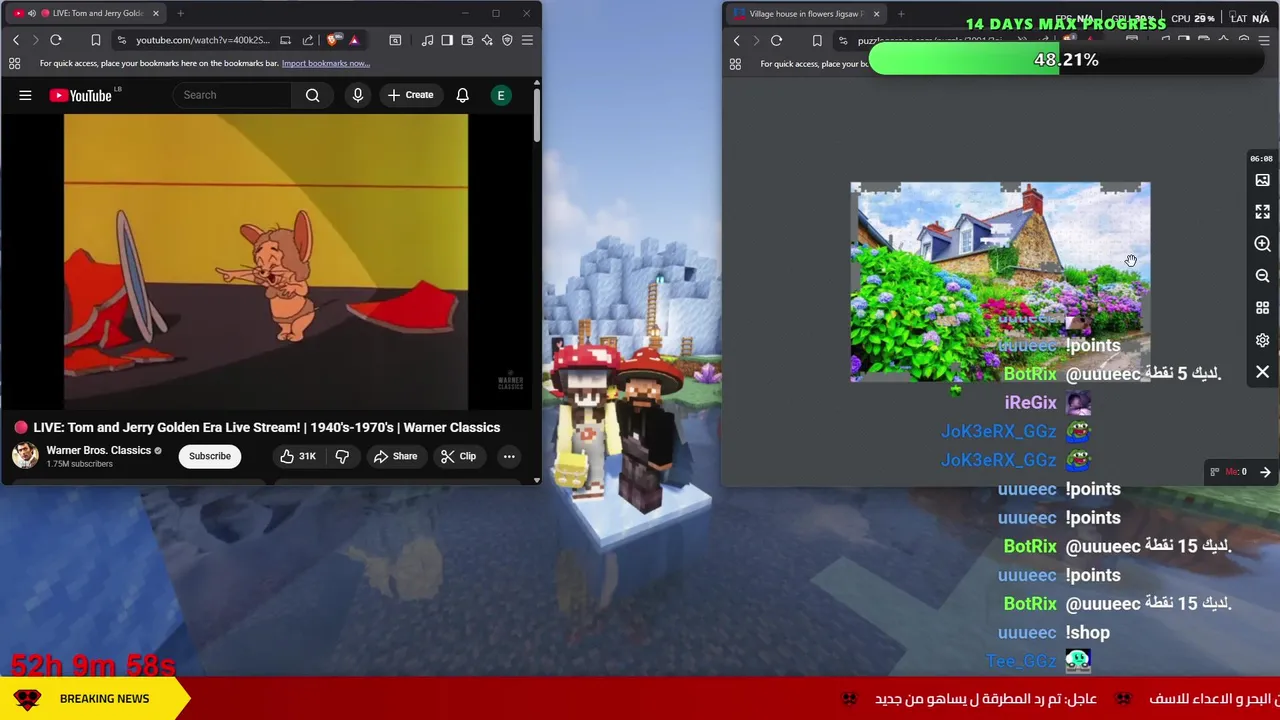Click the Warner Bros. Classics channel avatar

tap(25, 456)
